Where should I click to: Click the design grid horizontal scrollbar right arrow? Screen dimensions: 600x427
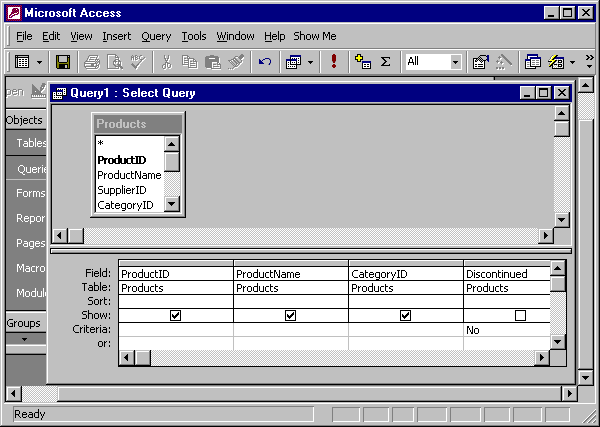click(545, 357)
